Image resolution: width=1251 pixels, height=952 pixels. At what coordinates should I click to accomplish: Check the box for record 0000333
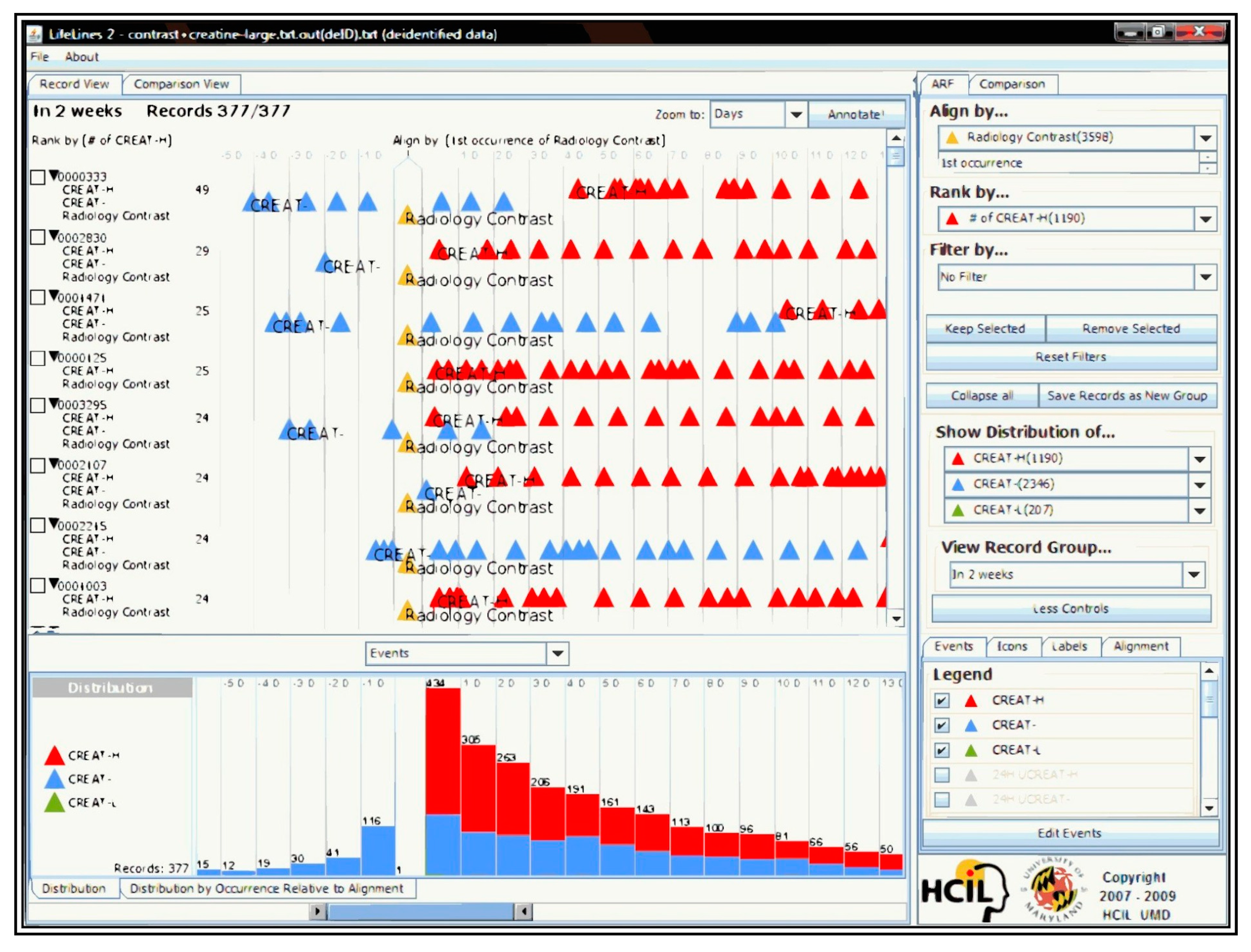point(37,177)
